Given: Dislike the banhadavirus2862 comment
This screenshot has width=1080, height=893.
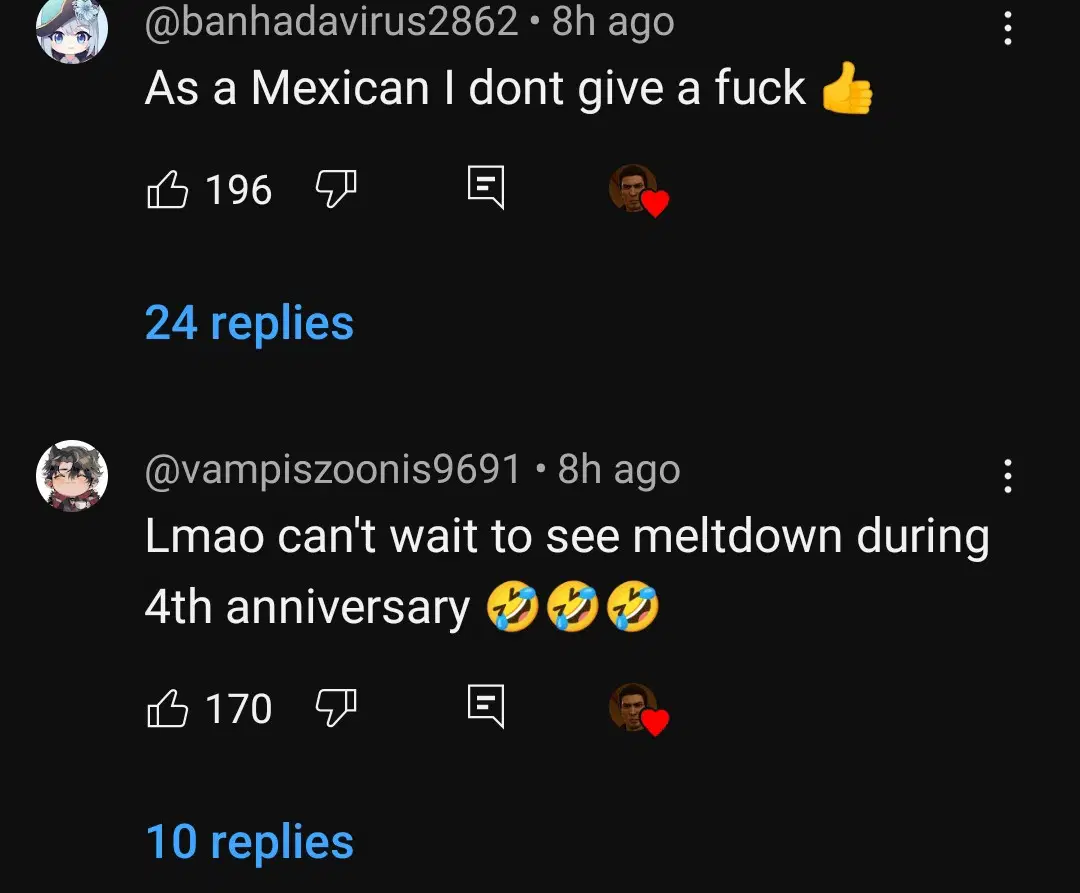Looking at the screenshot, I should coord(336,189).
